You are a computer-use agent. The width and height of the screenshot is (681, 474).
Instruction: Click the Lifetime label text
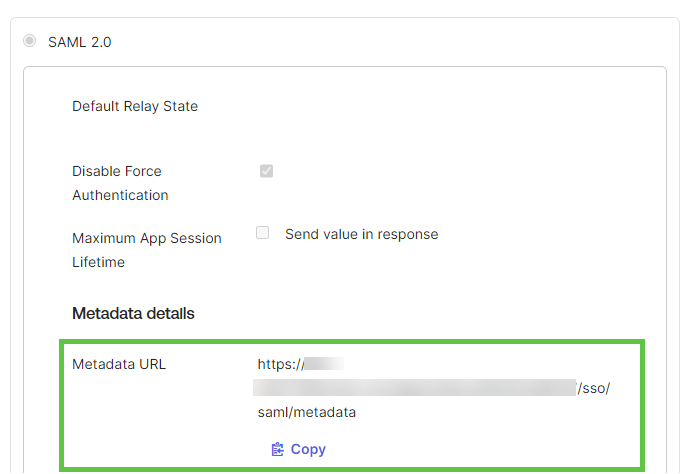click(x=98, y=262)
